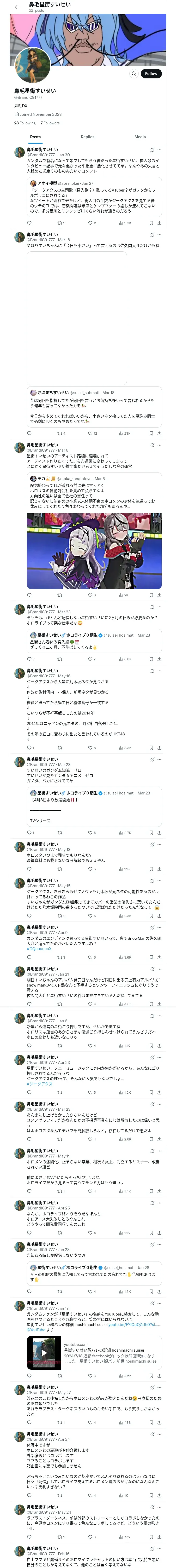Open the profile avatar picture
Screen dimensions: 176x1568
click(32, 65)
